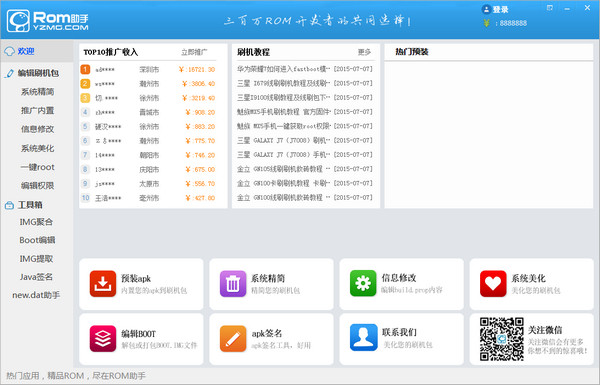This screenshot has width=600, height=385.
Task: Open IMG提取 tool in sidebar
Action: [36, 259]
